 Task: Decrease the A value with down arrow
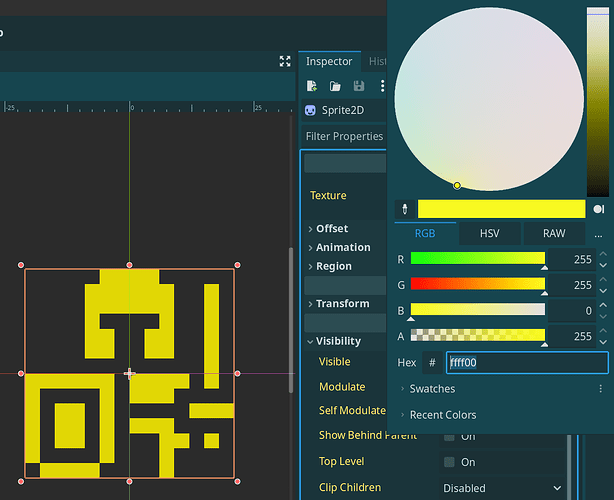point(603,342)
